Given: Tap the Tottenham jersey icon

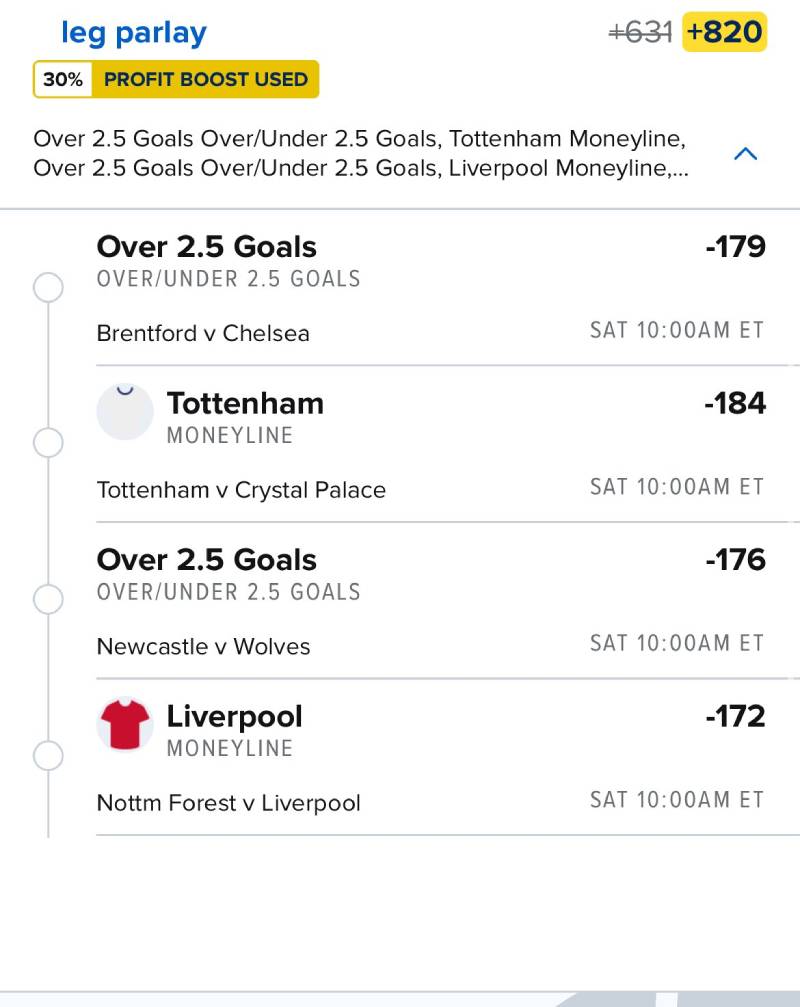Looking at the screenshot, I should pos(125,411).
